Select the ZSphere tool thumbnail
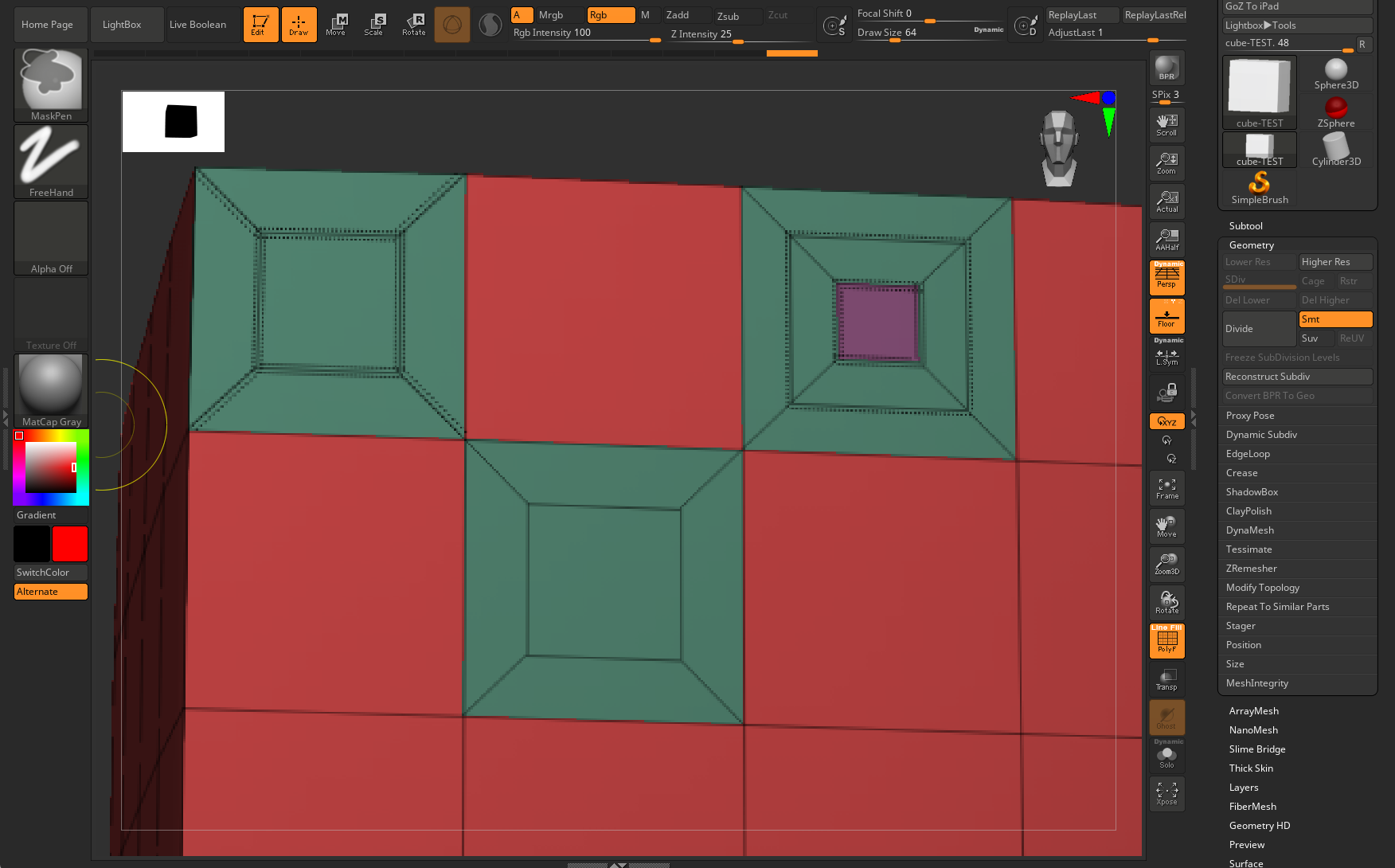 (1335, 111)
